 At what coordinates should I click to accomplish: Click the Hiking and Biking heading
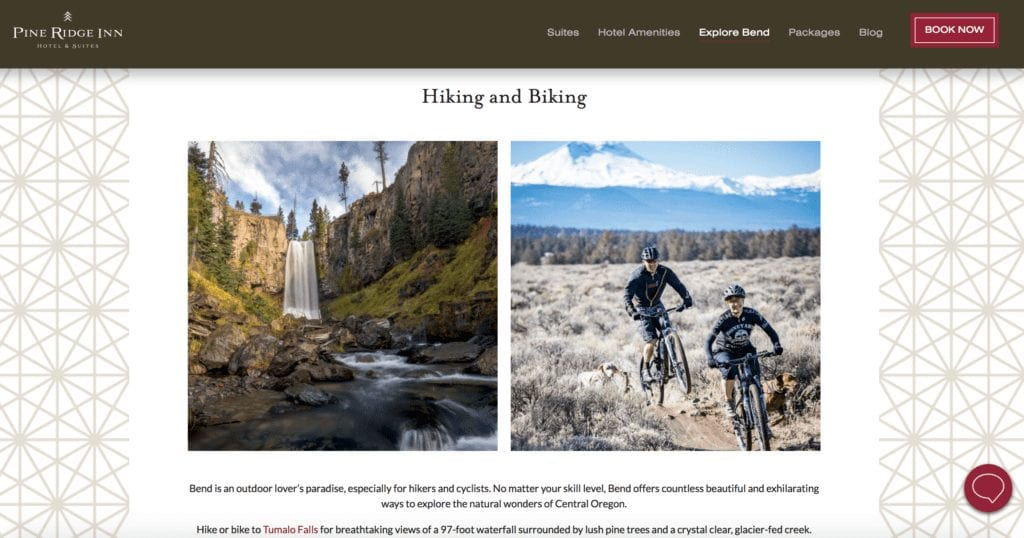[x=504, y=97]
